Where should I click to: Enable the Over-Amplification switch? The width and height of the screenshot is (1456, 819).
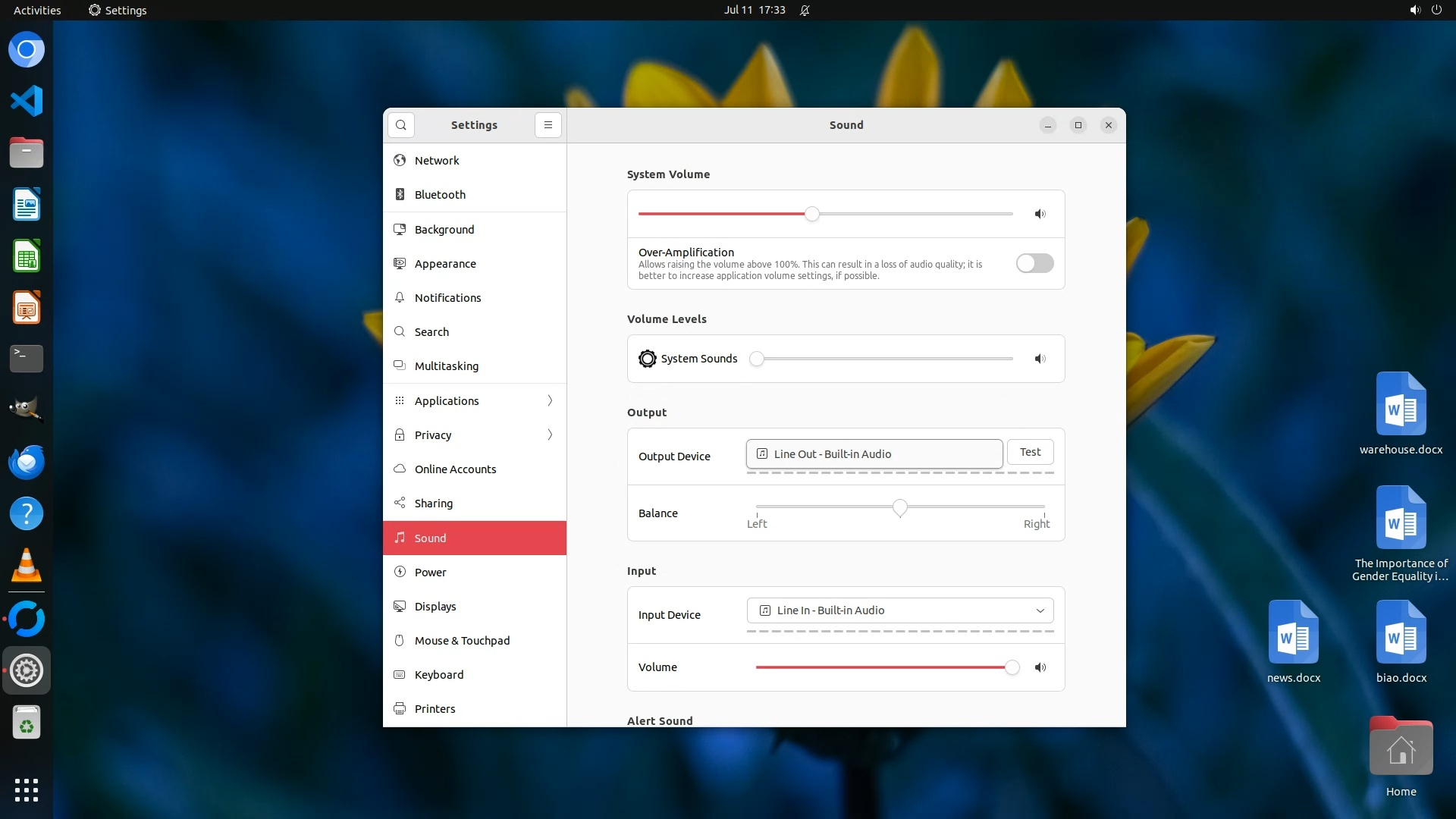tap(1034, 263)
